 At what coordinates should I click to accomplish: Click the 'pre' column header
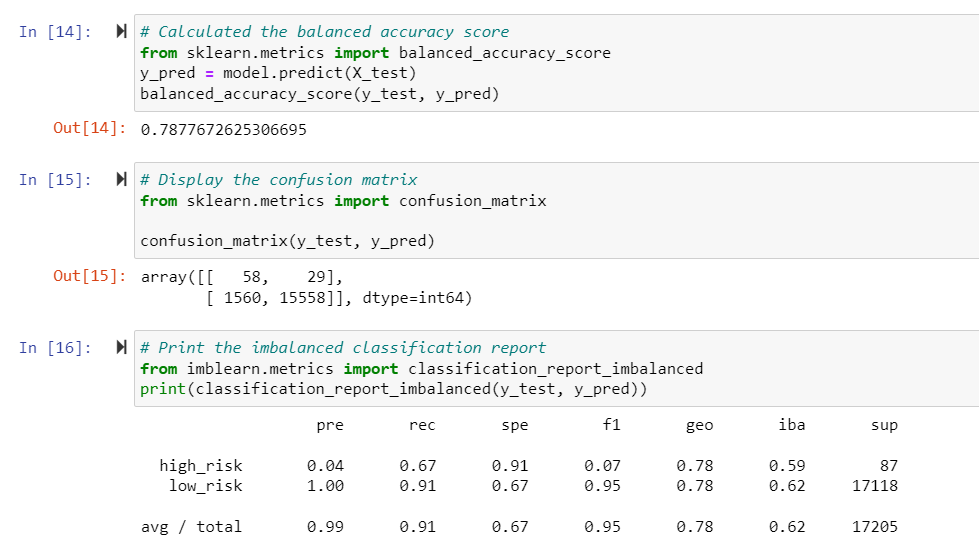pyautogui.click(x=330, y=426)
